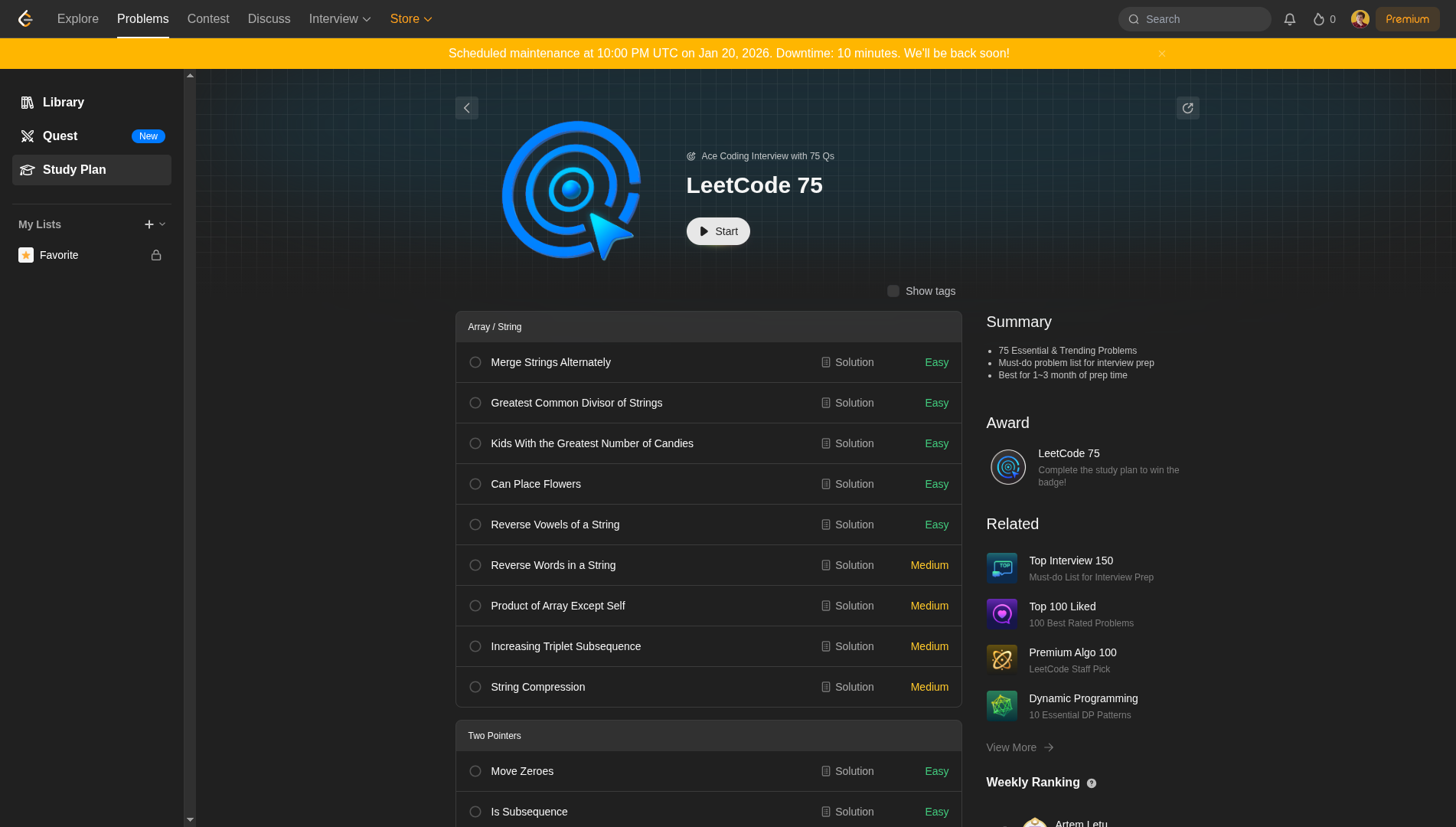Open Solution for Merge Strings Alternately
The height and width of the screenshot is (827, 1456).
(847, 362)
